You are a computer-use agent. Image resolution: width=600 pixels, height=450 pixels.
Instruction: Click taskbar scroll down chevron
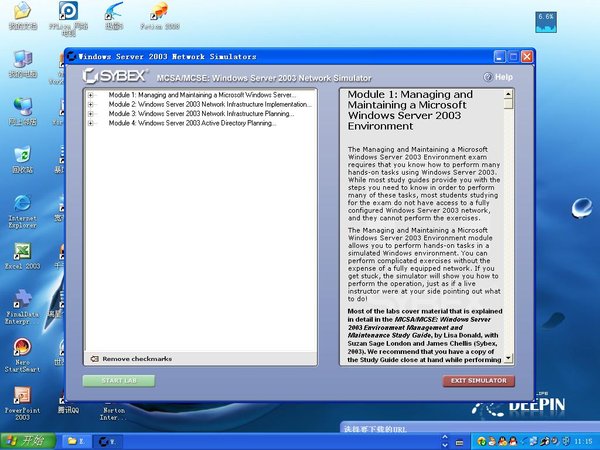pos(445,445)
